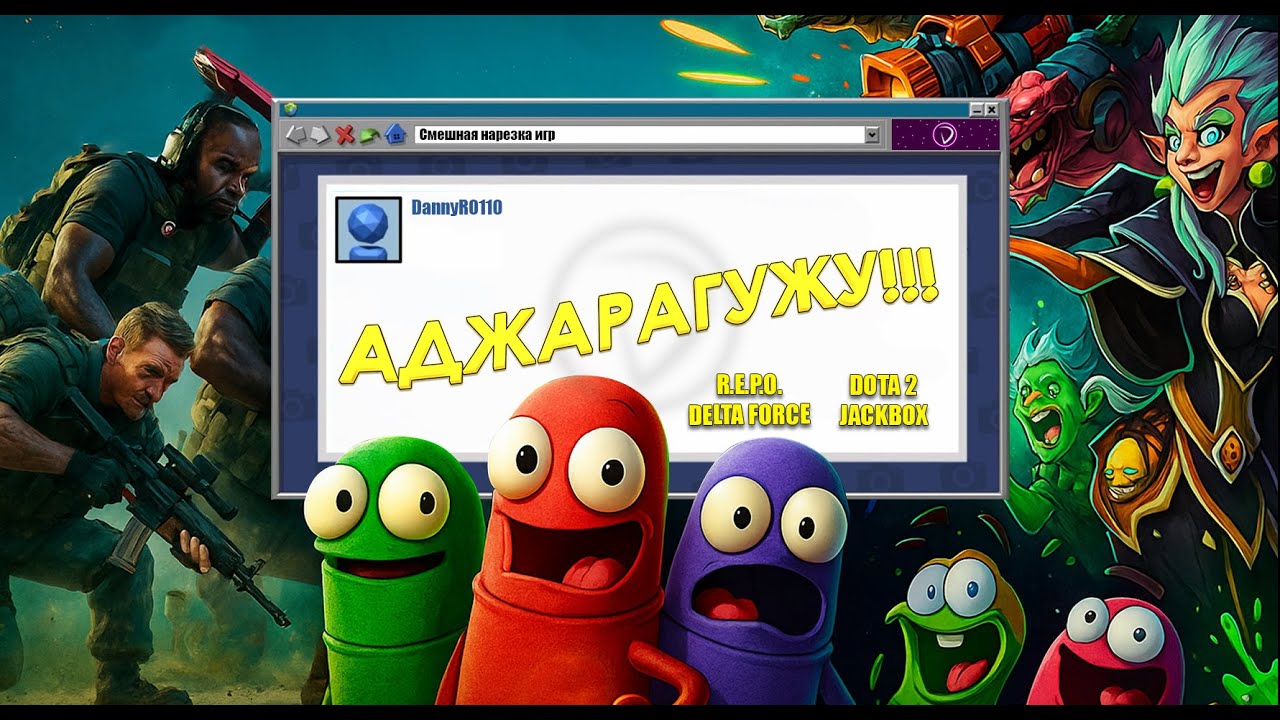1280x720 pixels.
Task: Click the 'DELTA FORCE' text
Action: [749, 414]
